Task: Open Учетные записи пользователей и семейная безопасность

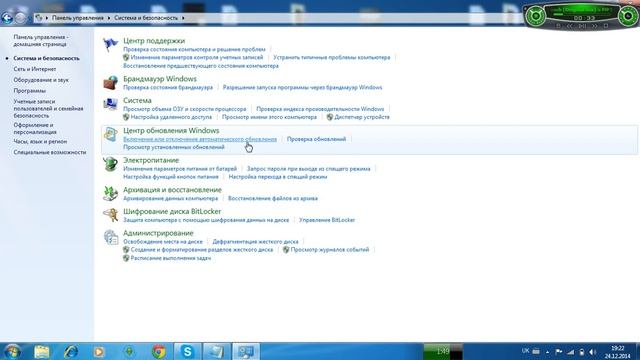Action: point(48,109)
